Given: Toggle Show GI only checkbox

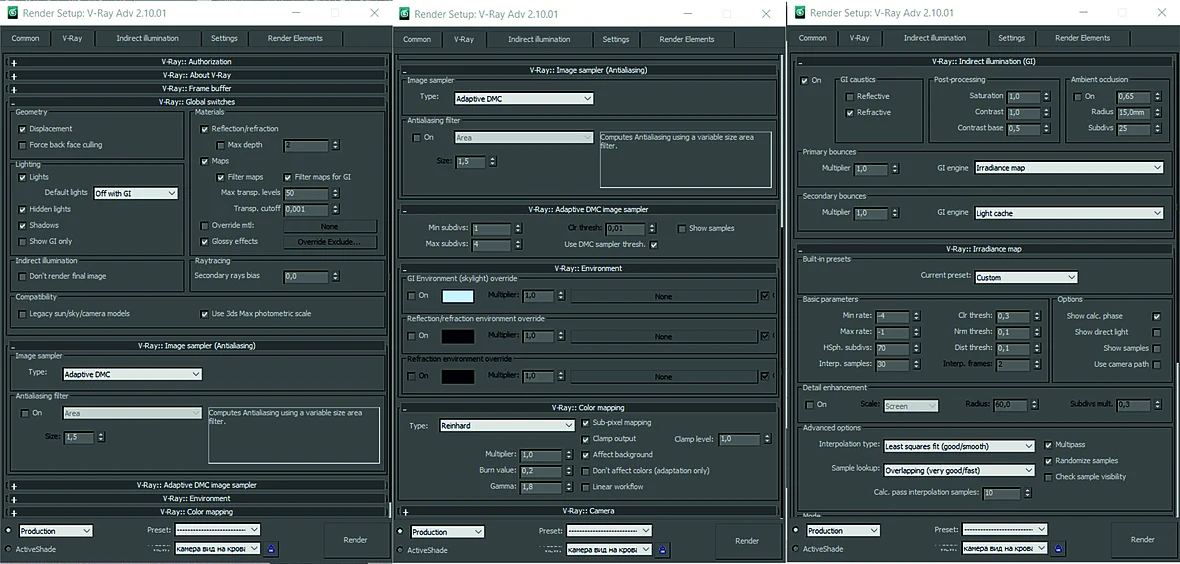Looking at the screenshot, I should 23,242.
